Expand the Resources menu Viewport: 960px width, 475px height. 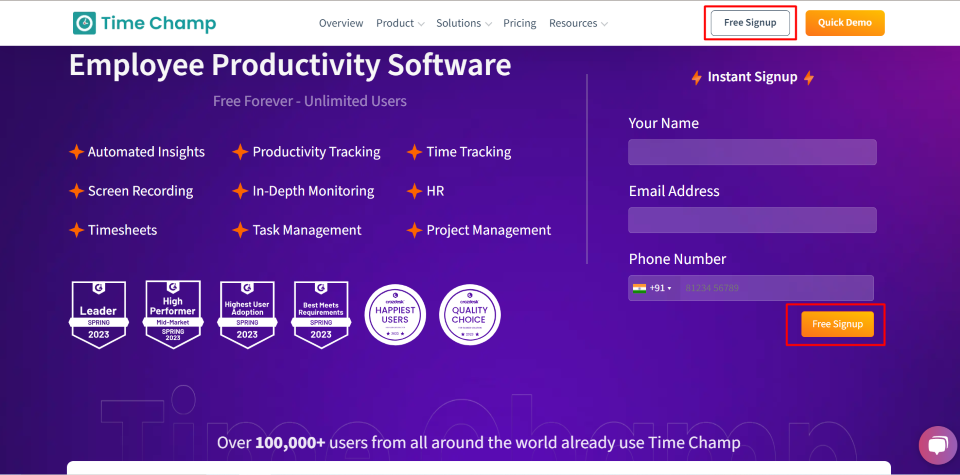pos(578,23)
